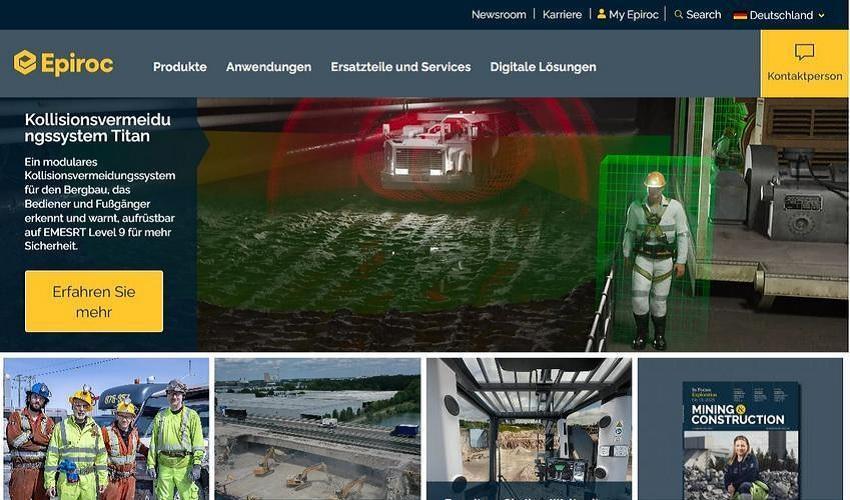Image resolution: width=850 pixels, height=500 pixels.
Task: Open the construction site excavators thumbnail
Action: (317, 428)
